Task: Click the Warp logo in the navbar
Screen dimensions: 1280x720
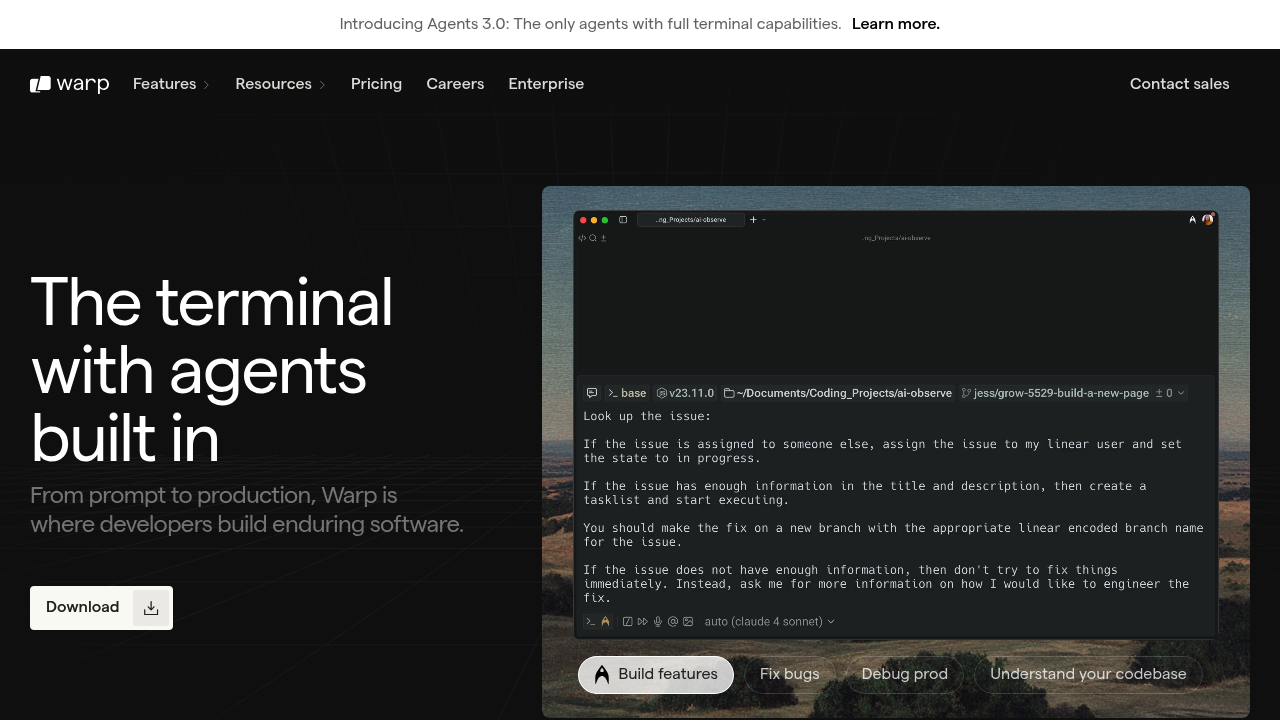Action: pos(69,84)
